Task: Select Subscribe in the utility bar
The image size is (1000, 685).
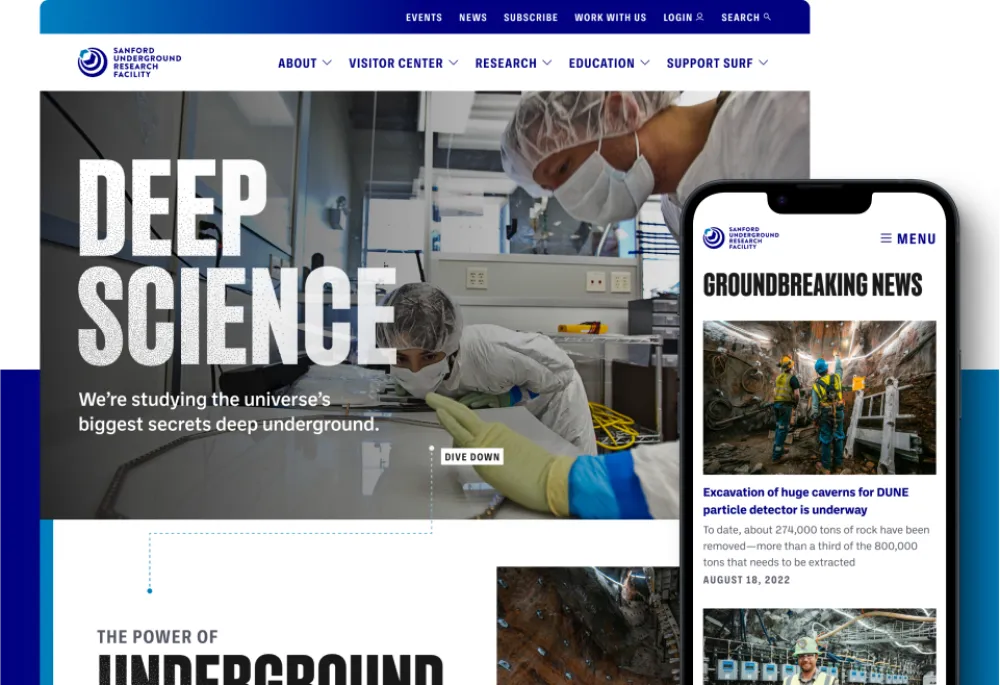Action: (531, 17)
